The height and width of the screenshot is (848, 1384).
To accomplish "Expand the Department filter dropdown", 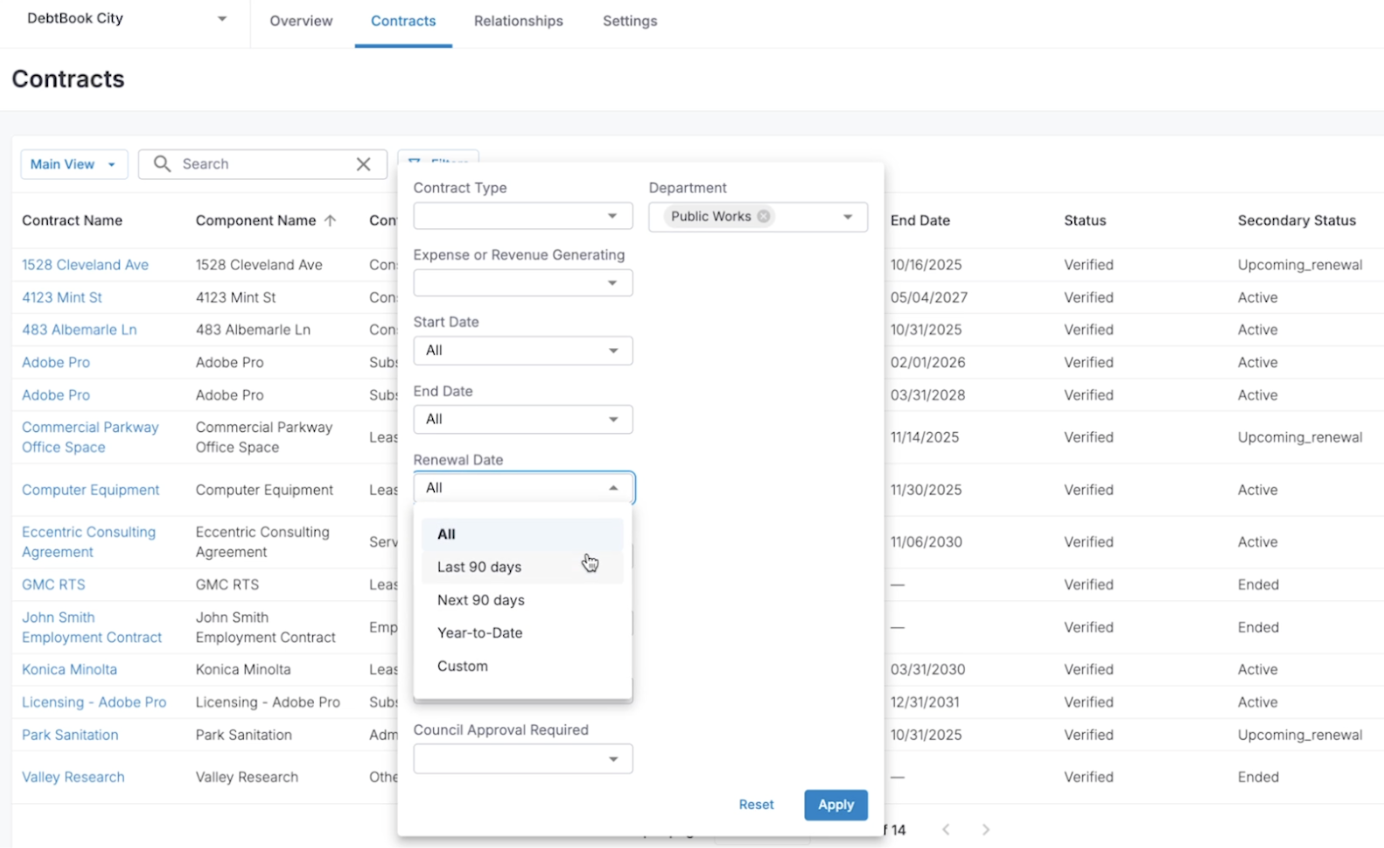I will [x=846, y=216].
